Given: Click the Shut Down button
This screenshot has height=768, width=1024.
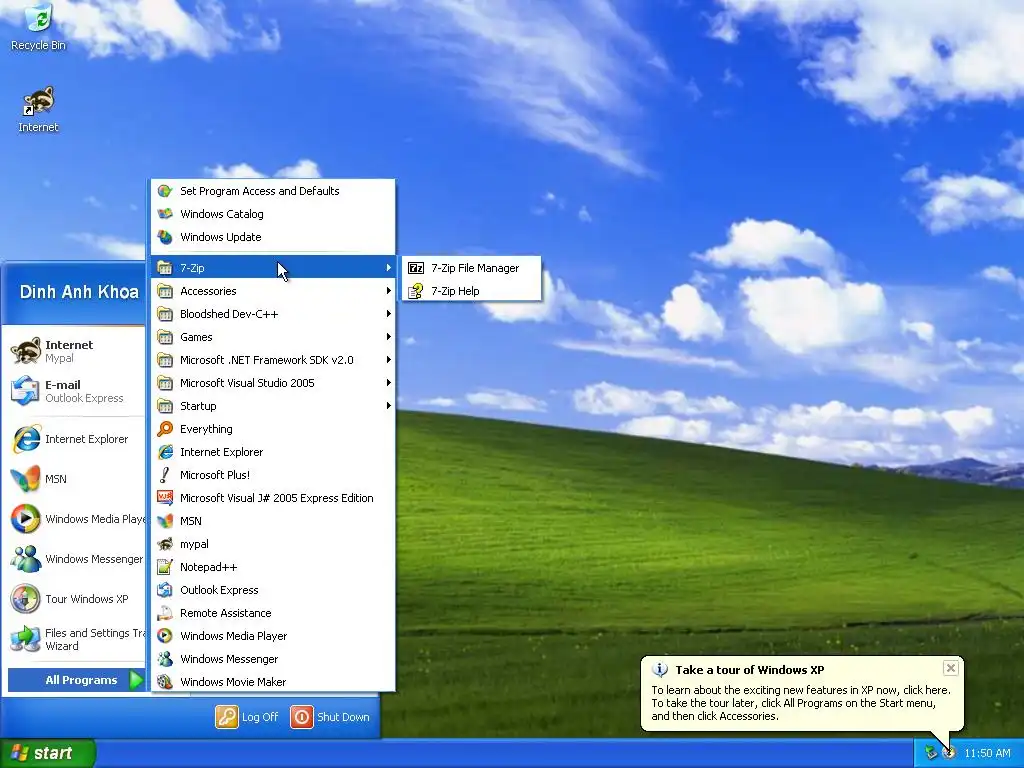Looking at the screenshot, I should (330, 717).
